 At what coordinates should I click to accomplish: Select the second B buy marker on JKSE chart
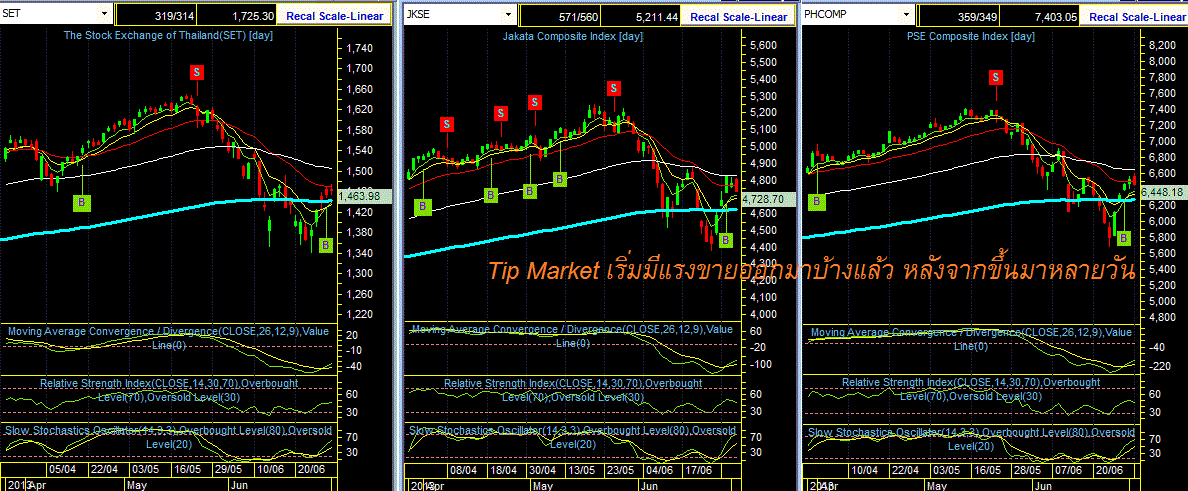coord(490,195)
